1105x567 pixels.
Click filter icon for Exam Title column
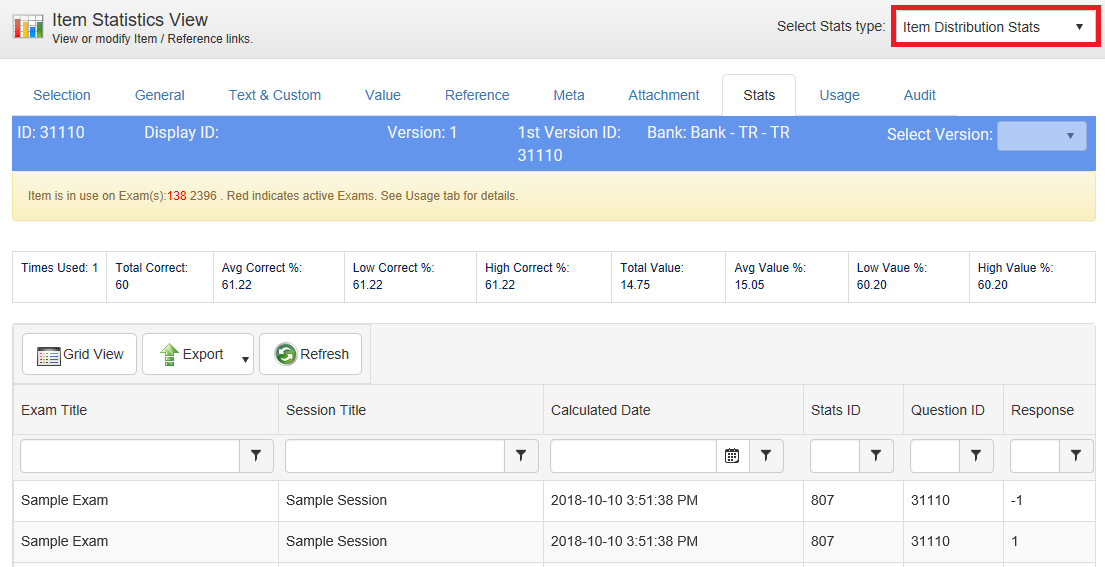coord(255,456)
